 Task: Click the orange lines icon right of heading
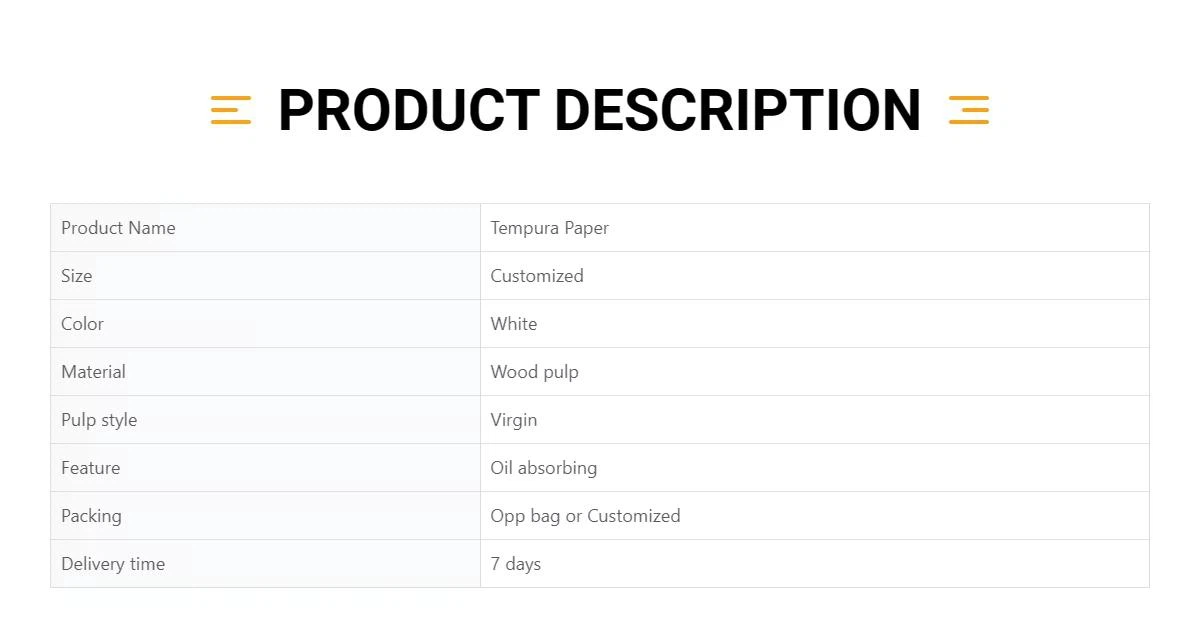tap(968, 110)
